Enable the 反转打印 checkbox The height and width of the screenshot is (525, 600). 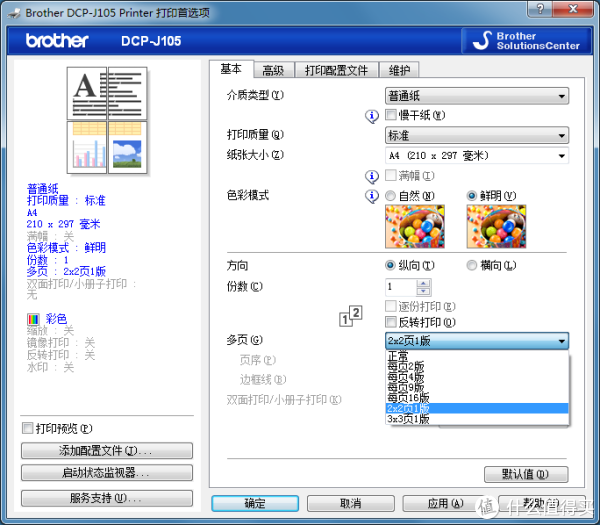[391, 322]
